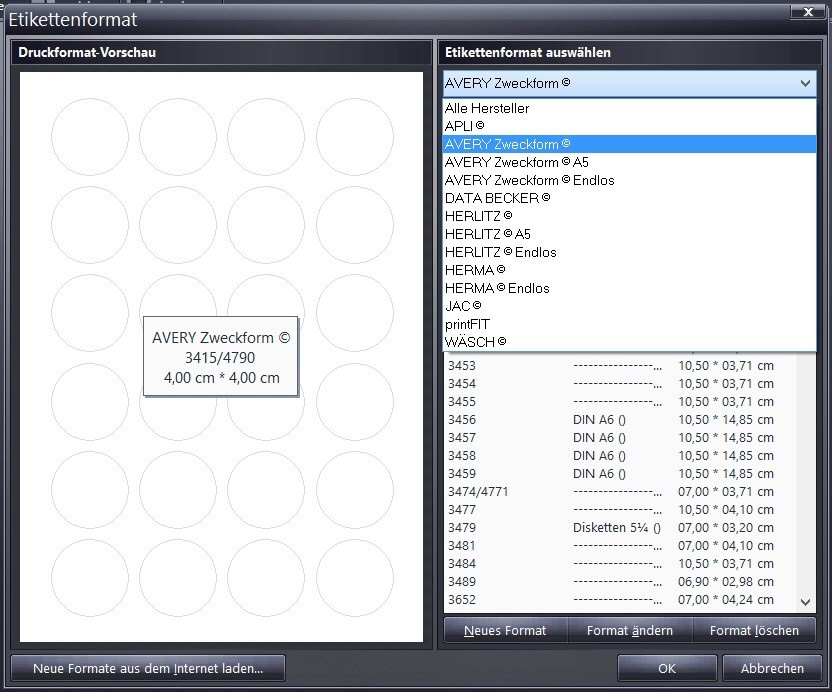The image size is (832, 692).
Task: Select format row 3453
Action: tap(620, 366)
